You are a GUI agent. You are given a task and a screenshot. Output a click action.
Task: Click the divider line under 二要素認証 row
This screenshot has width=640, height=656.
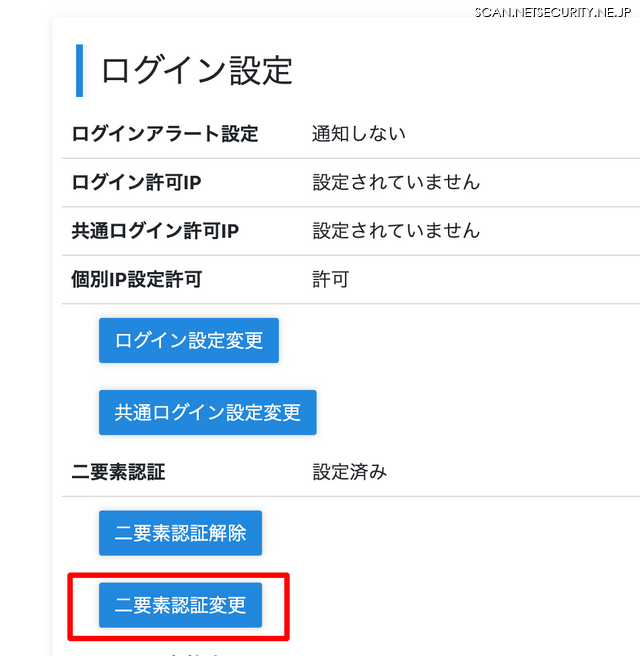(350, 496)
